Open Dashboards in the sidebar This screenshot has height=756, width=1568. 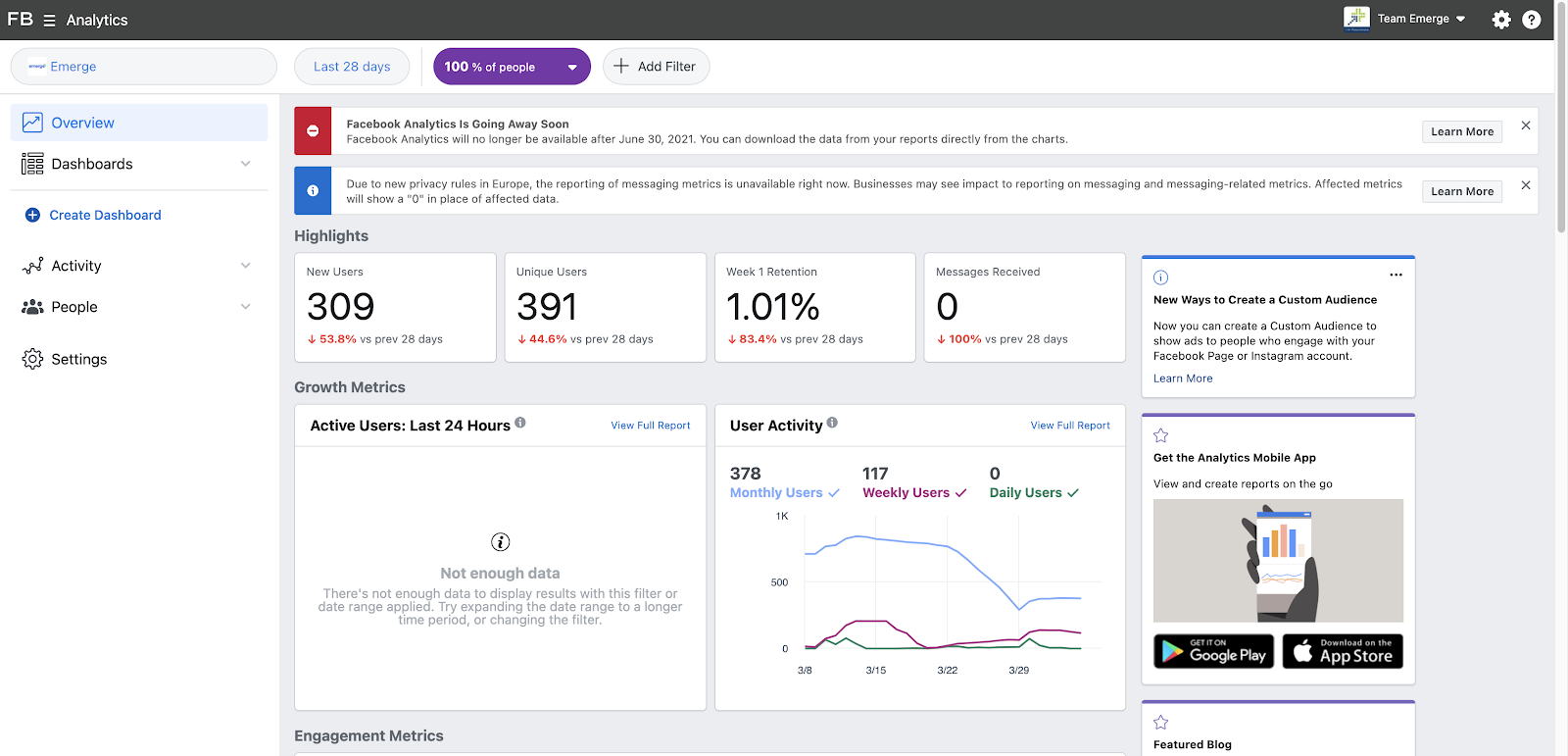pyautogui.click(x=139, y=164)
